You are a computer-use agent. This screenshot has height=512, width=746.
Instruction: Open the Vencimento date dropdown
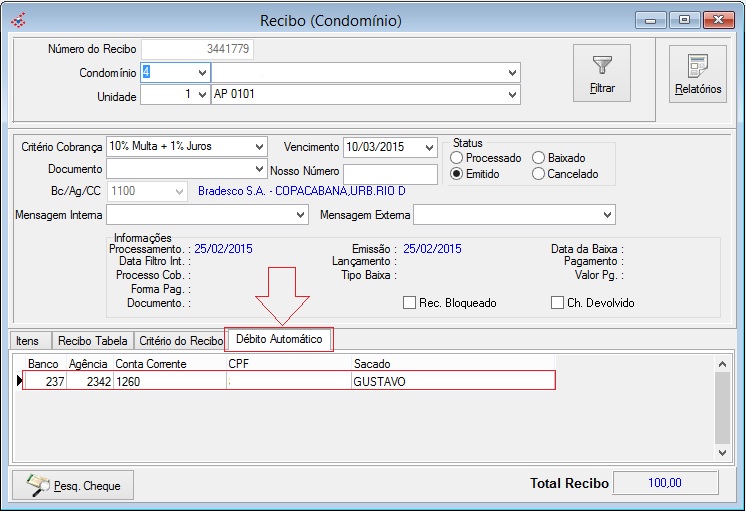point(429,147)
